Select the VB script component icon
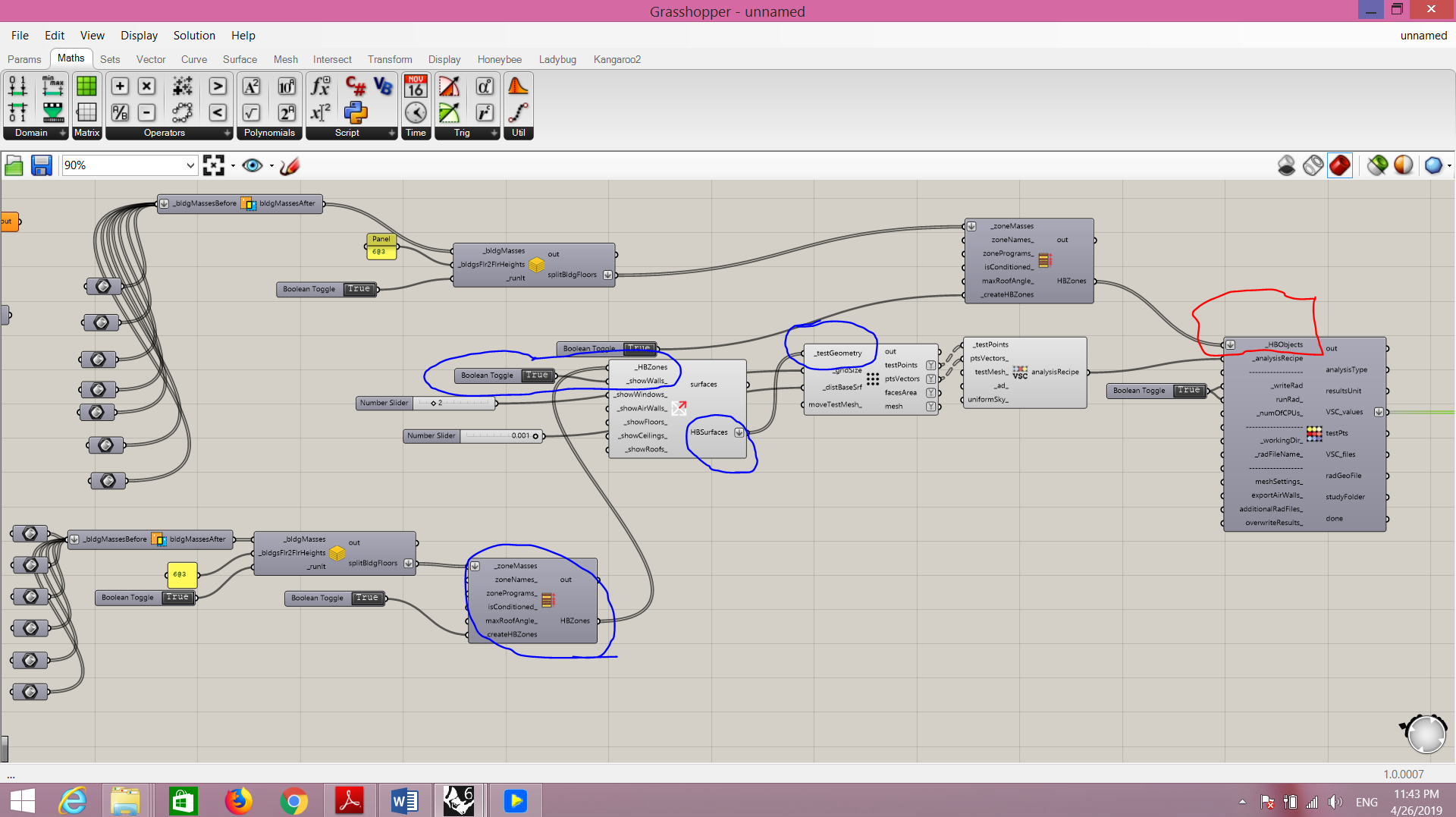The image size is (1456, 817). coord(383,86)
